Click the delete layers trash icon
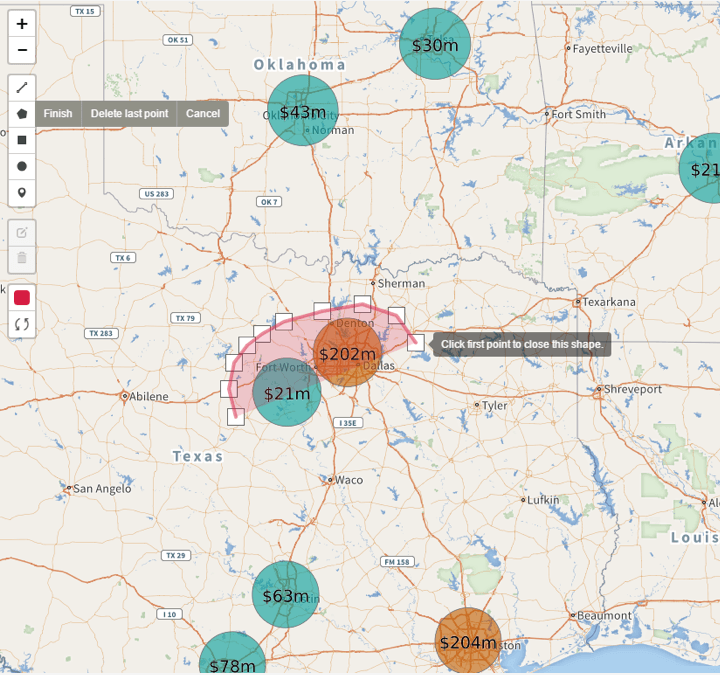Screen dimensions: 720x675 tap(22, 259)
